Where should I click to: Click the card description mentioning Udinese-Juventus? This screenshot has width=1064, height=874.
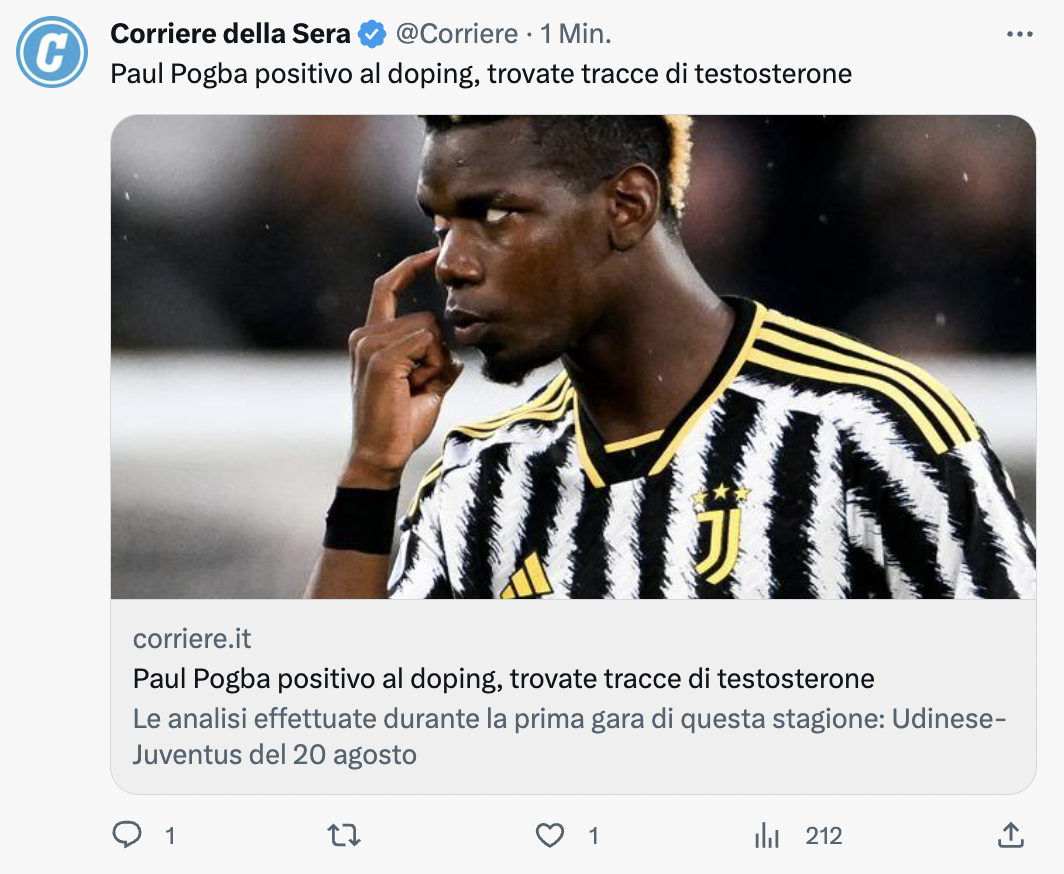click(x=568, y=736)
